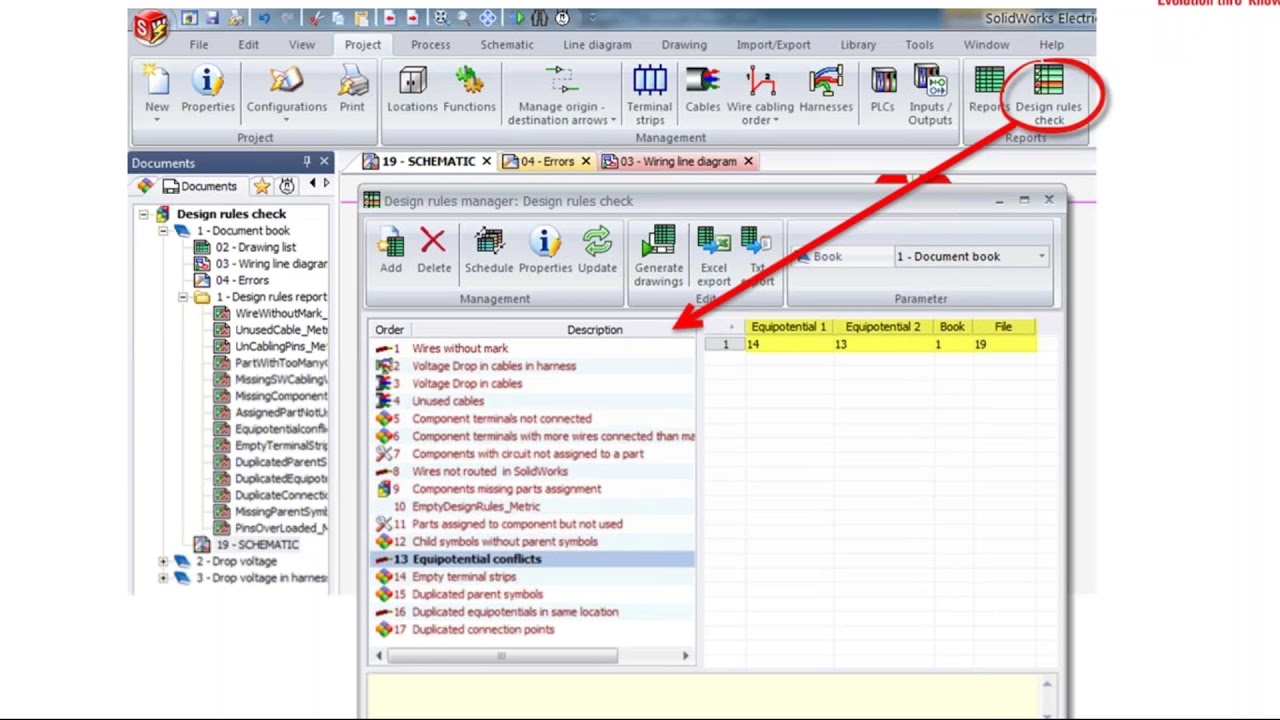Screen dimensions: 1280x720
Task: Click the binoculars search icon in top toolbar
Action: (x=540, y=18)
